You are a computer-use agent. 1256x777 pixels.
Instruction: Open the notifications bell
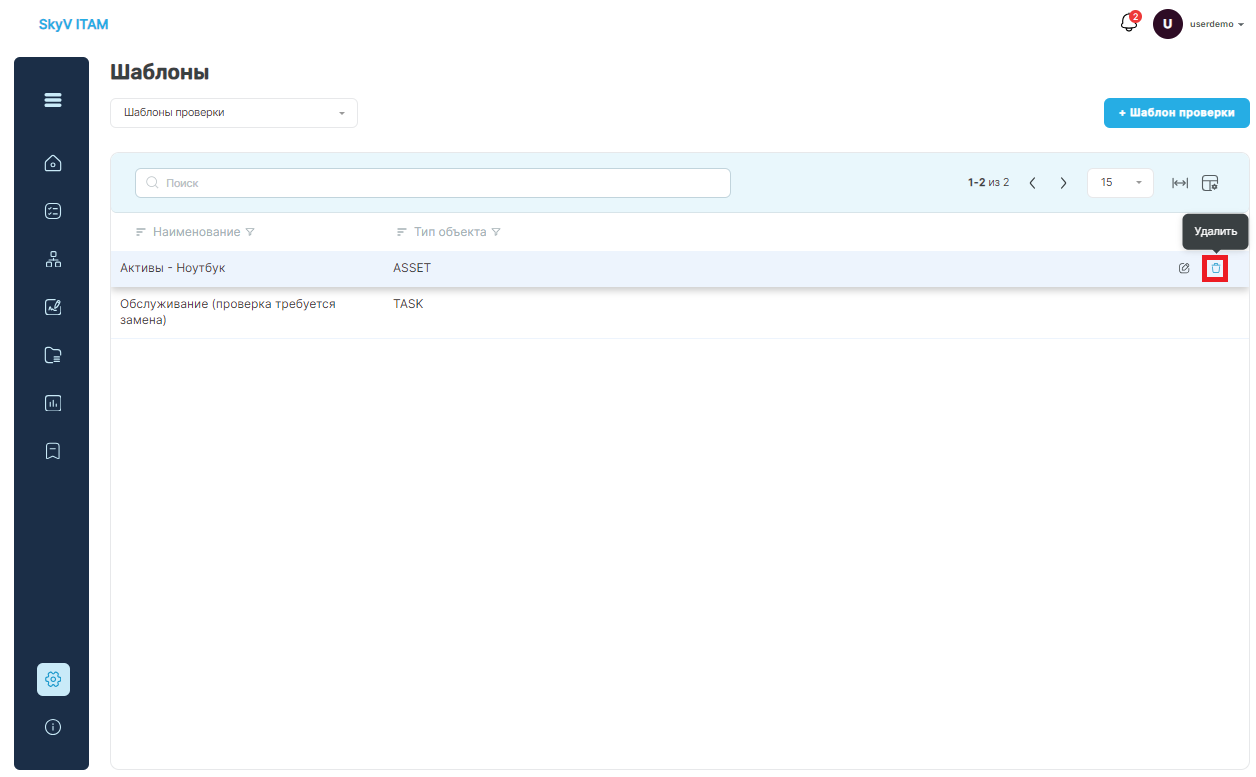pos(1129,23)
